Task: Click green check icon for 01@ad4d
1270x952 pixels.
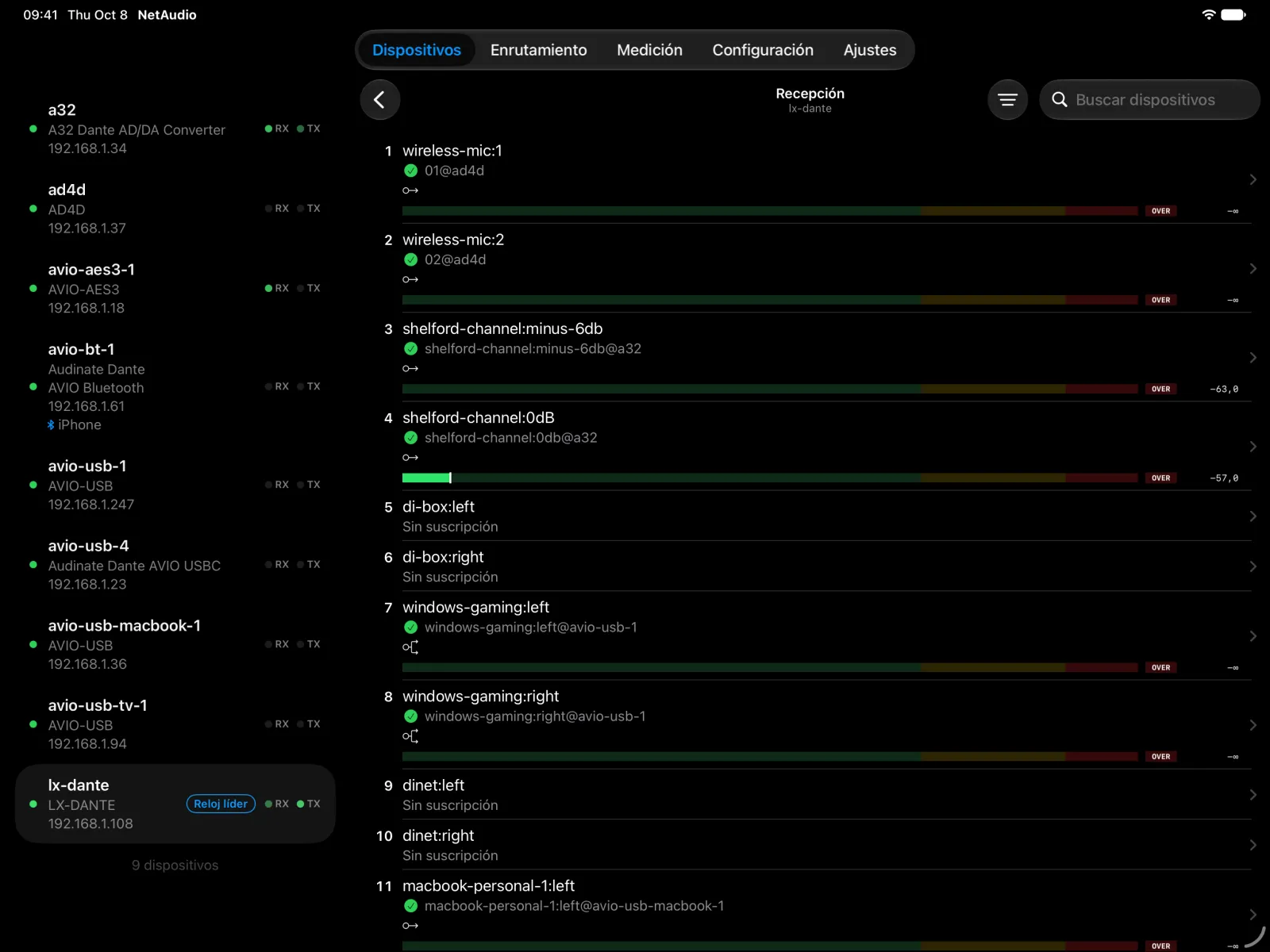Action: [x=410, y=171]
